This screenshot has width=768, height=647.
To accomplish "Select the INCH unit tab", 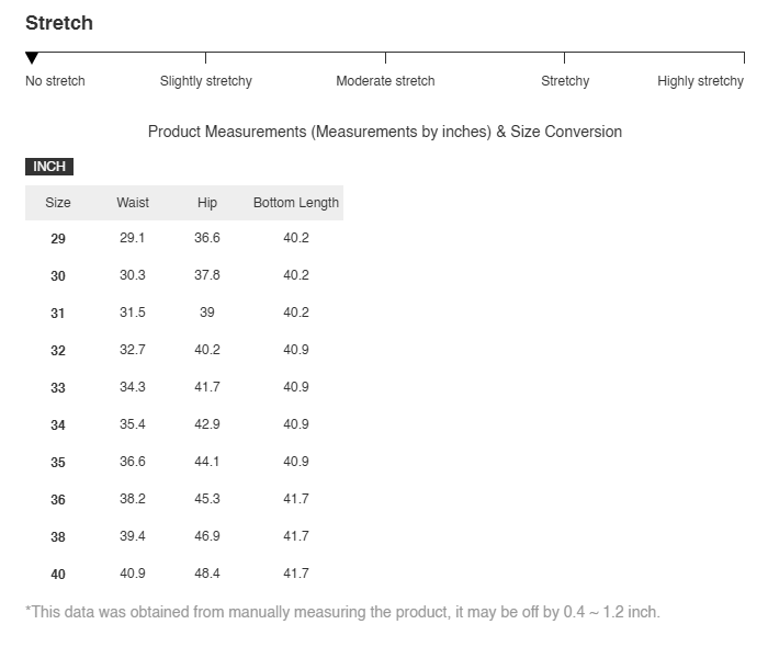I will (x=49, y=167).
